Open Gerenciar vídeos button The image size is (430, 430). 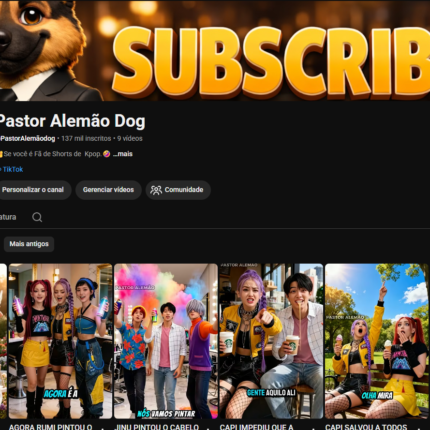click(x=108, y=190)
